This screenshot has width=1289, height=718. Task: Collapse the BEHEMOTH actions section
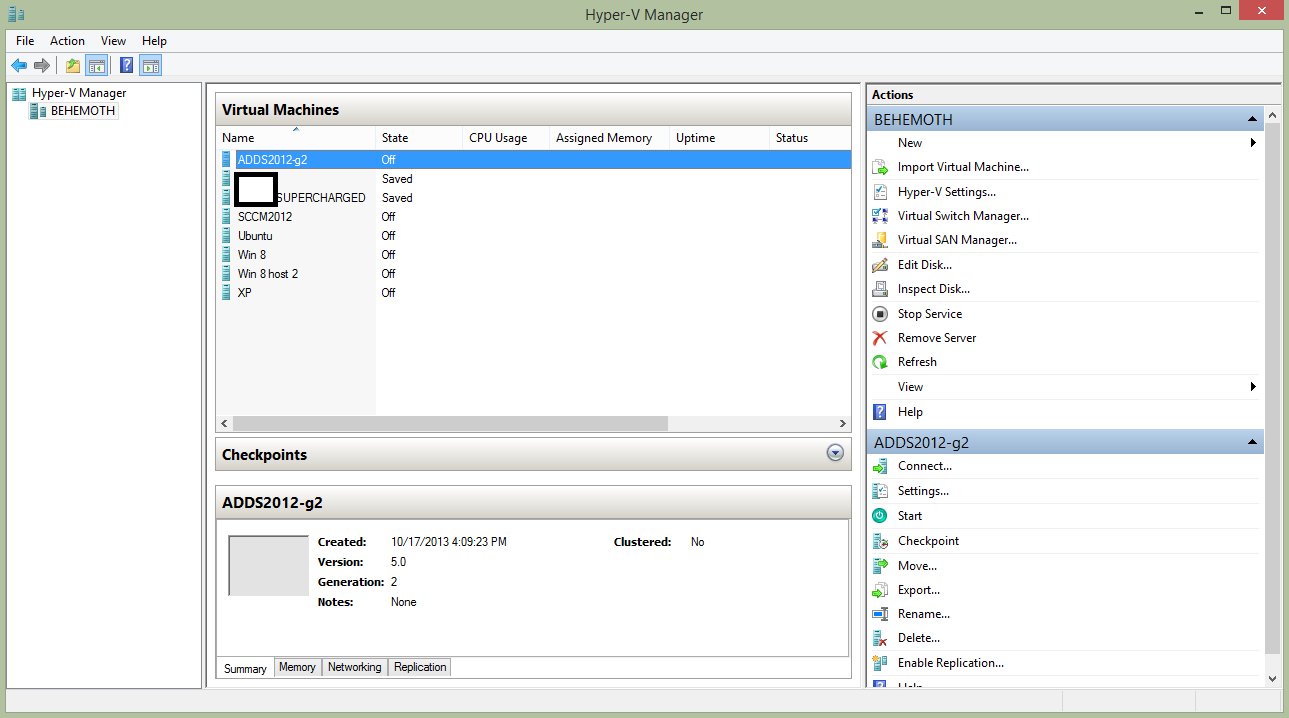coord(1252,119)
